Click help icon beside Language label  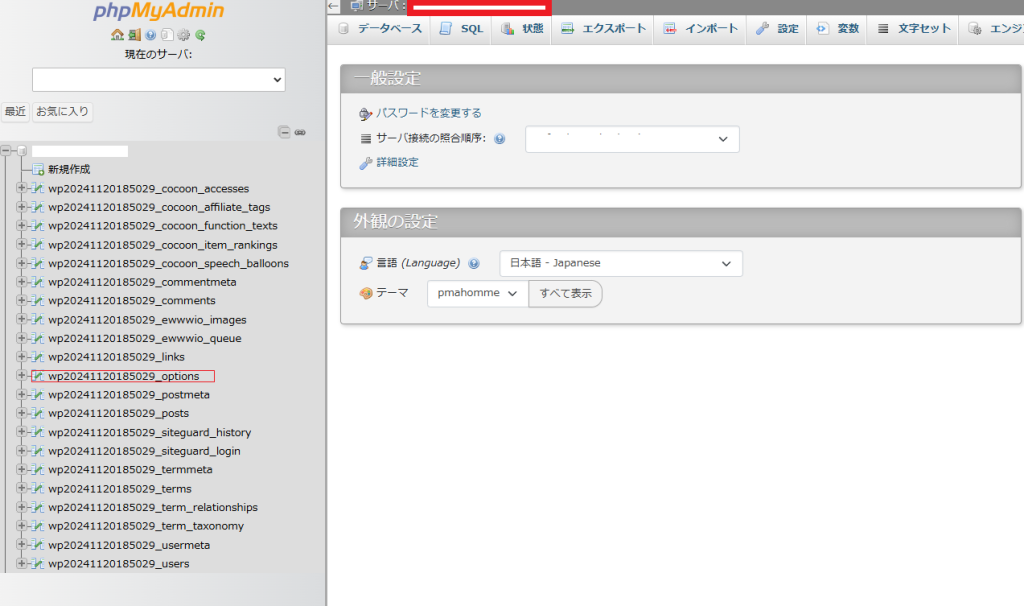474,264
